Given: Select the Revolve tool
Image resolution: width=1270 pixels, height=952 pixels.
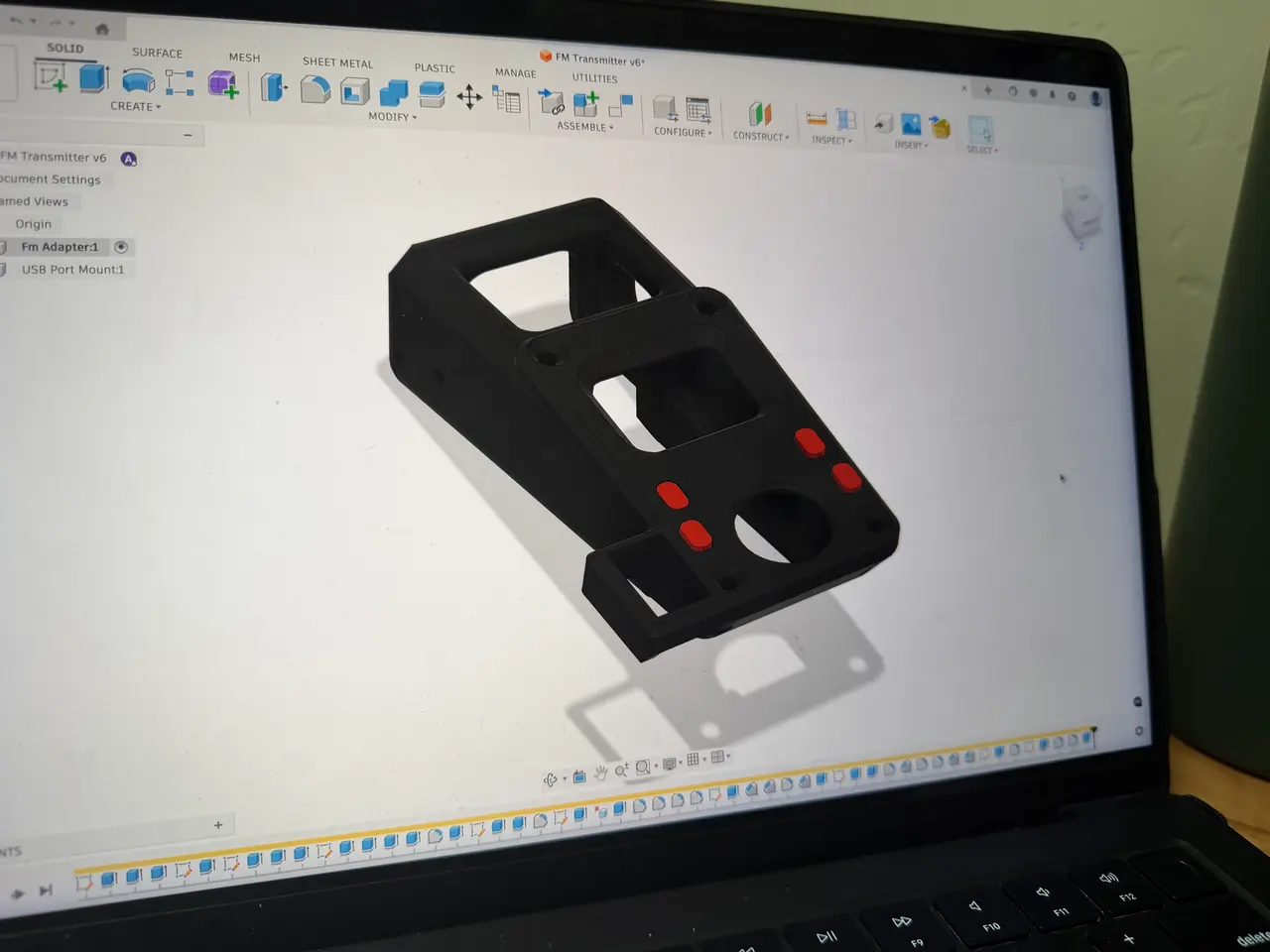Looking at the screenshot, I should 137,81.
